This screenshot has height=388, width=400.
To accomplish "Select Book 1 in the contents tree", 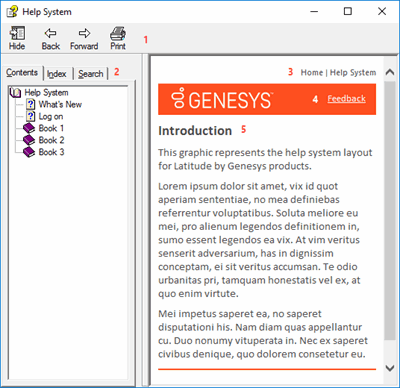I will [51, 128].
